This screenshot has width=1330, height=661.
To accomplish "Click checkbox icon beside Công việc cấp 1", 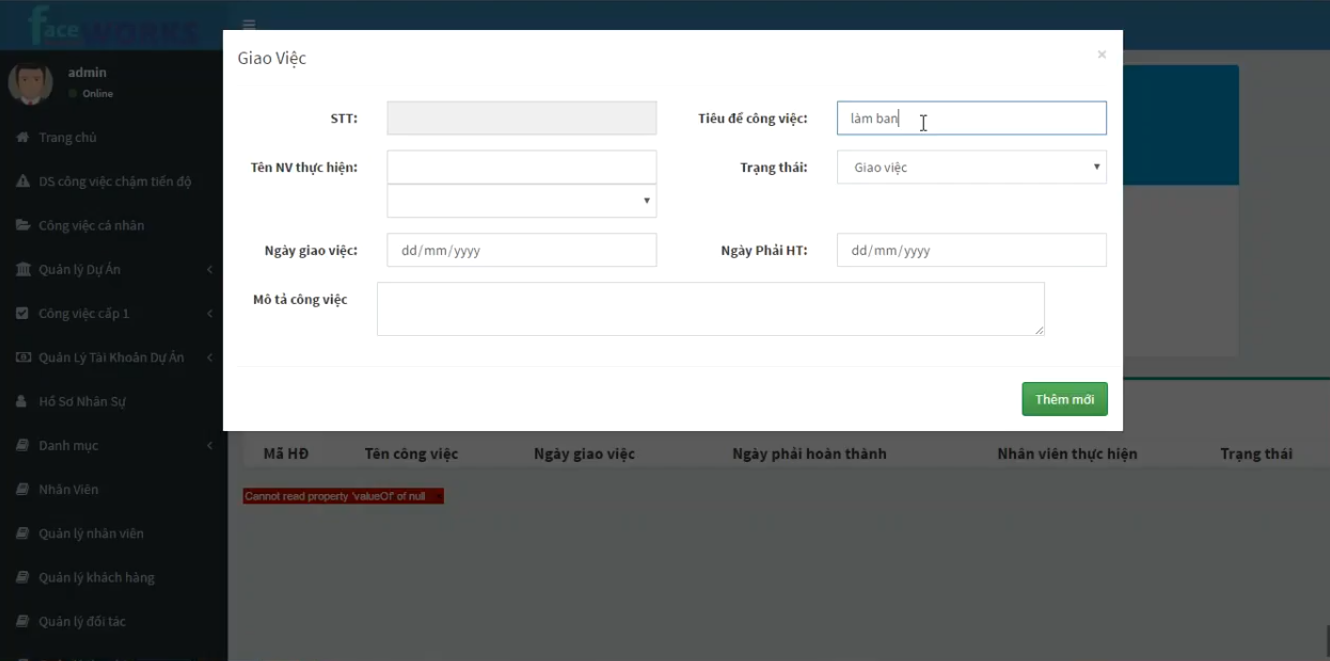I will pyautogui.click(x=22, y=314).
